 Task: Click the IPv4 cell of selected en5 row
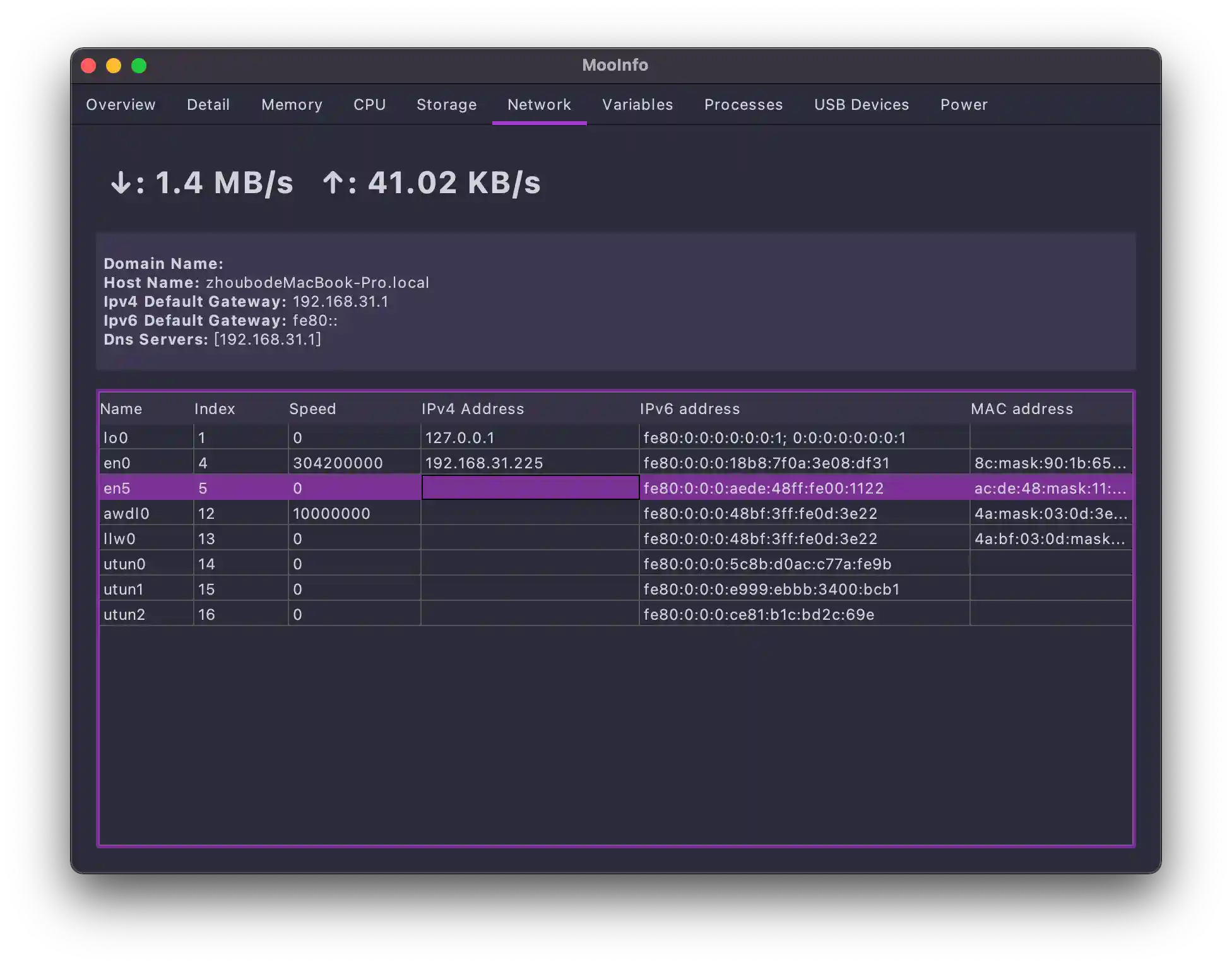tap(530, 487)
